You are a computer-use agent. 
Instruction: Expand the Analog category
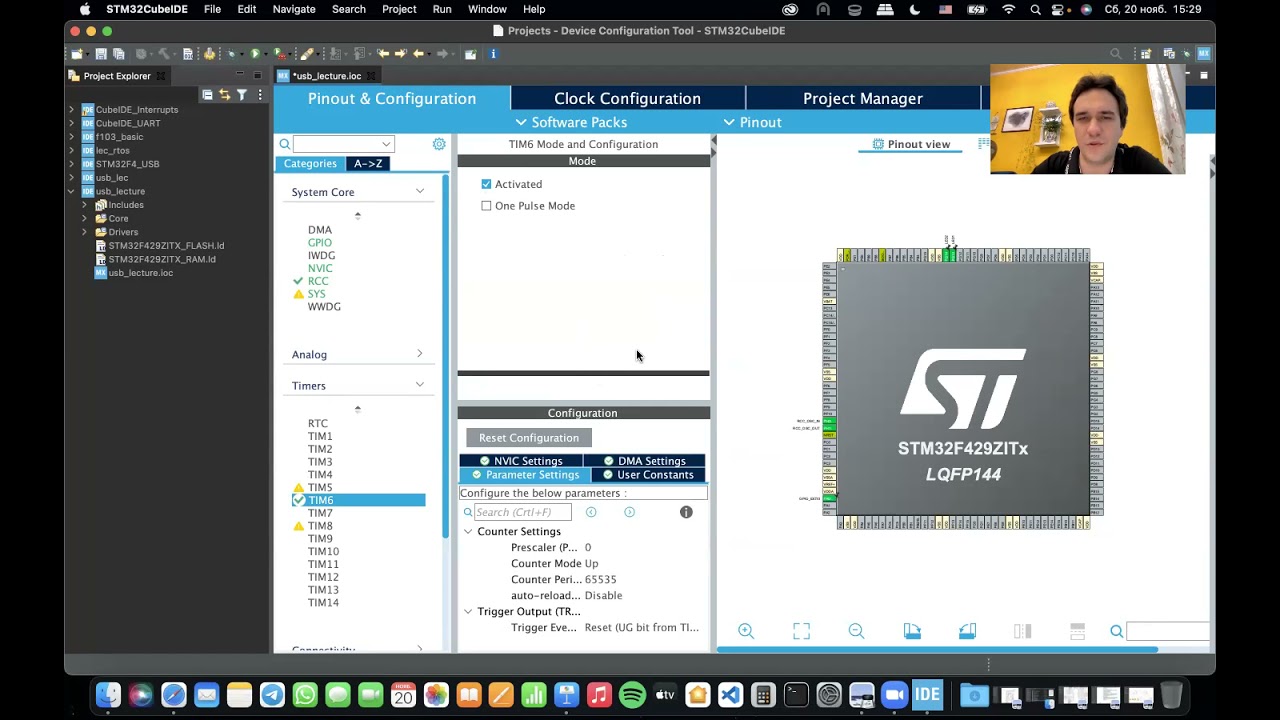click(x=419, y=354)
